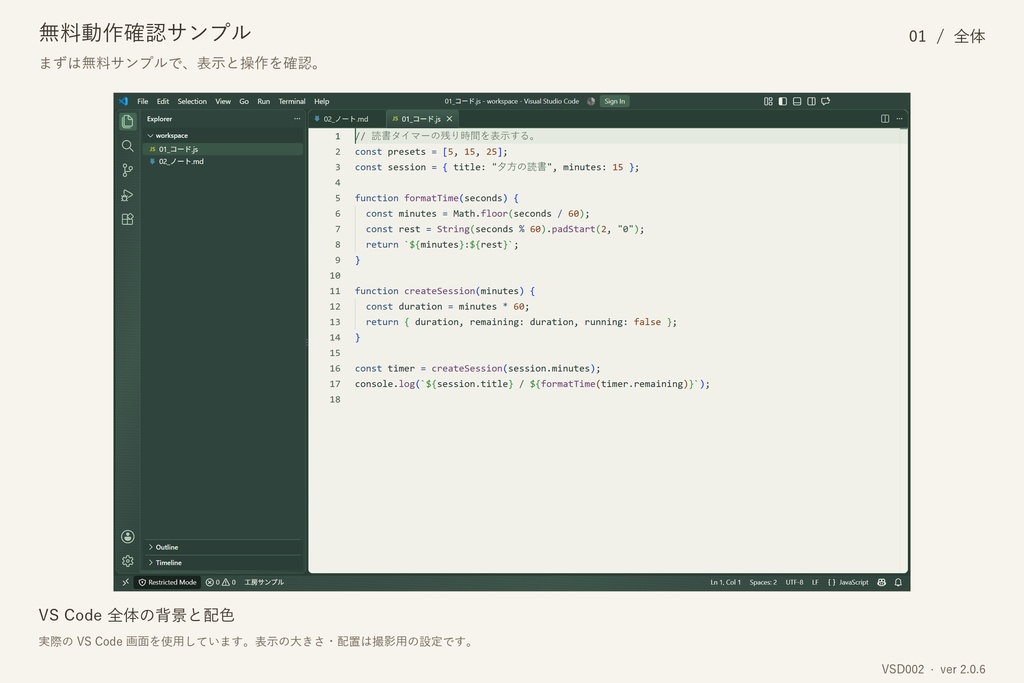
Task: Change indentation via Spaces: 2
Action: pos(763,582)
